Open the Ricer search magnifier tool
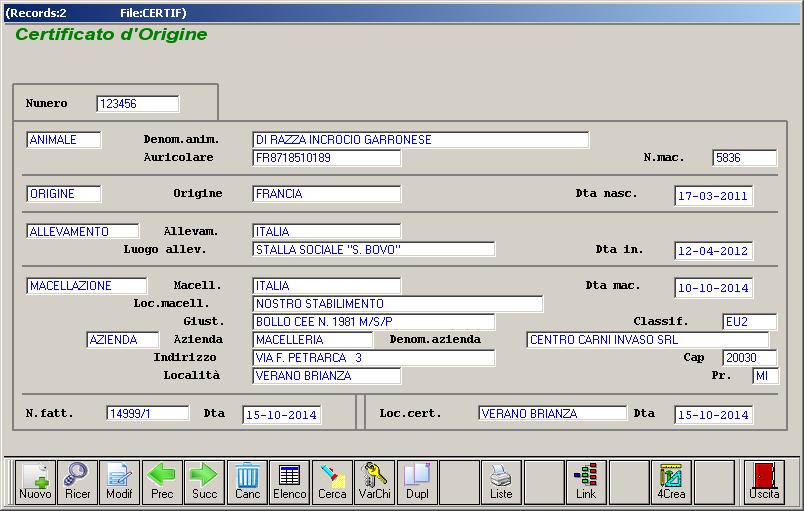Image resolution: width=804 pixels, height=511 pixels. point(77,482)
